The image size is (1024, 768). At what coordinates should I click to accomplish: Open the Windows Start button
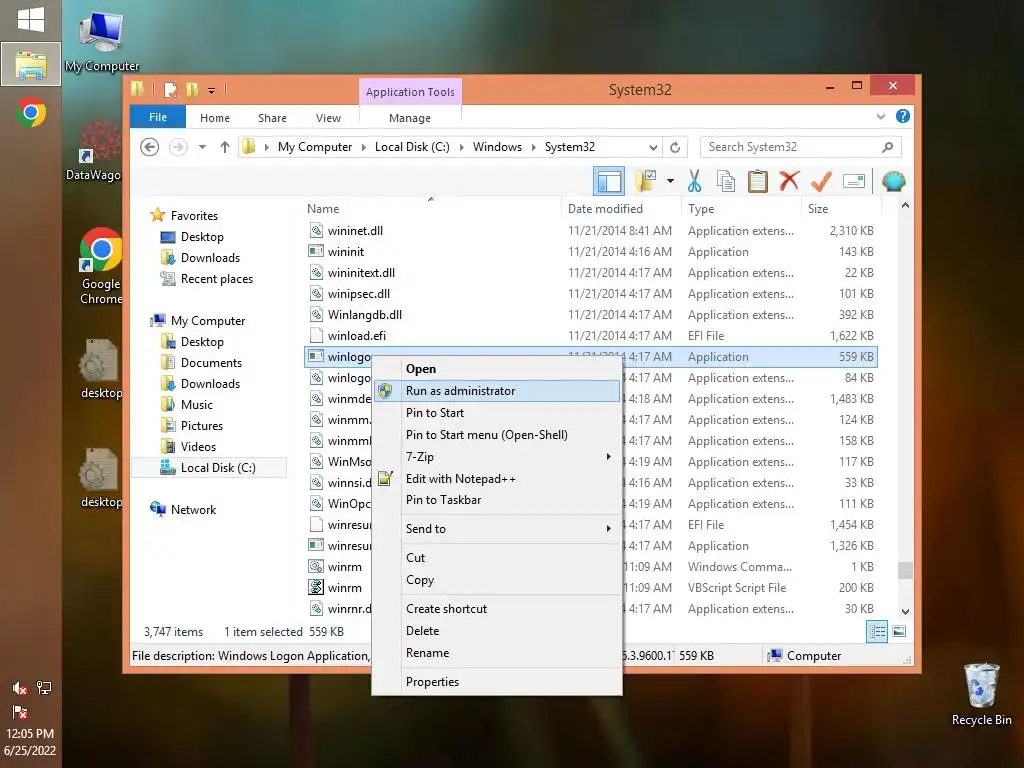(x=31, y=20)
